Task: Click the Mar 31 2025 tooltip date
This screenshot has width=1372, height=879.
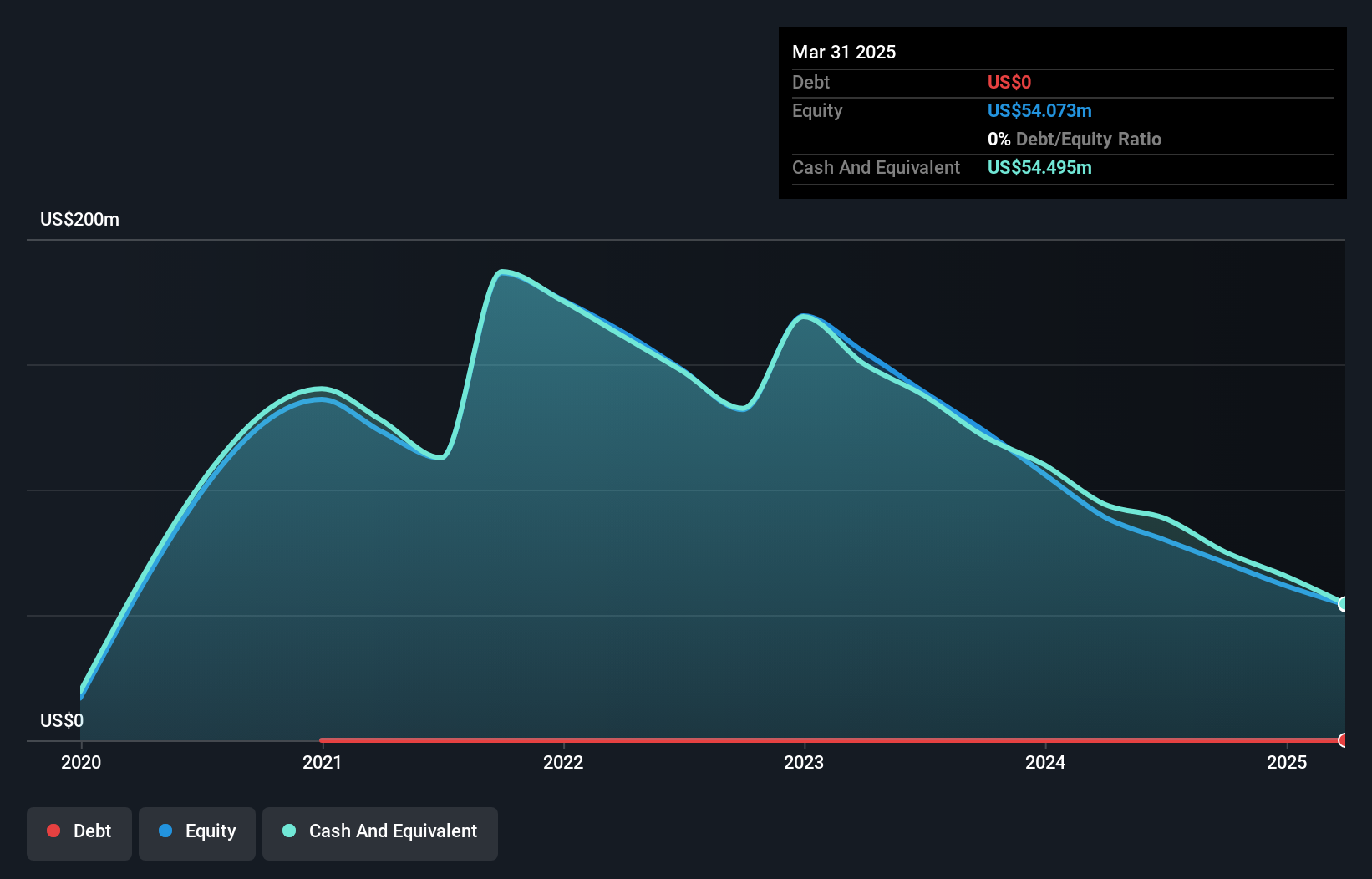Action: click(844, 53)
